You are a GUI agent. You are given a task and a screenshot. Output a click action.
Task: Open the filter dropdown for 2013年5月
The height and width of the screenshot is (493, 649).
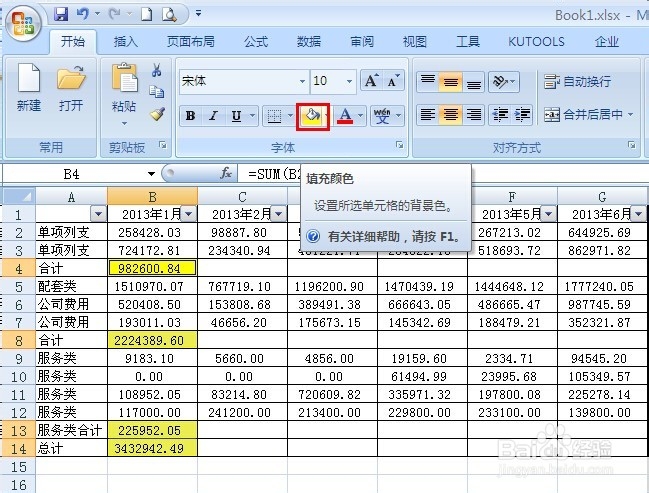click(549, 214)
